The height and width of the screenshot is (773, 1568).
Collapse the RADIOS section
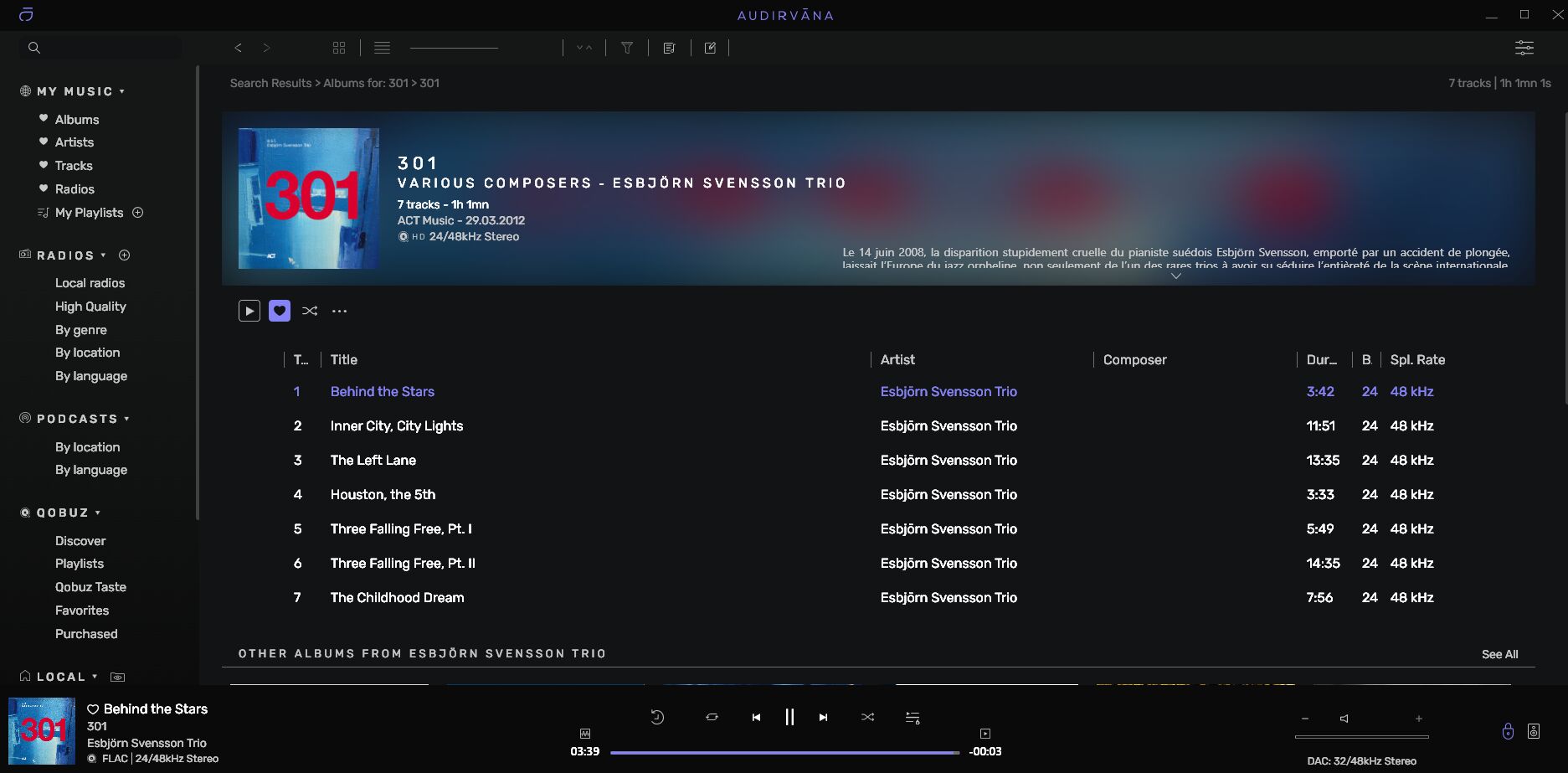[x=104, y=255]
